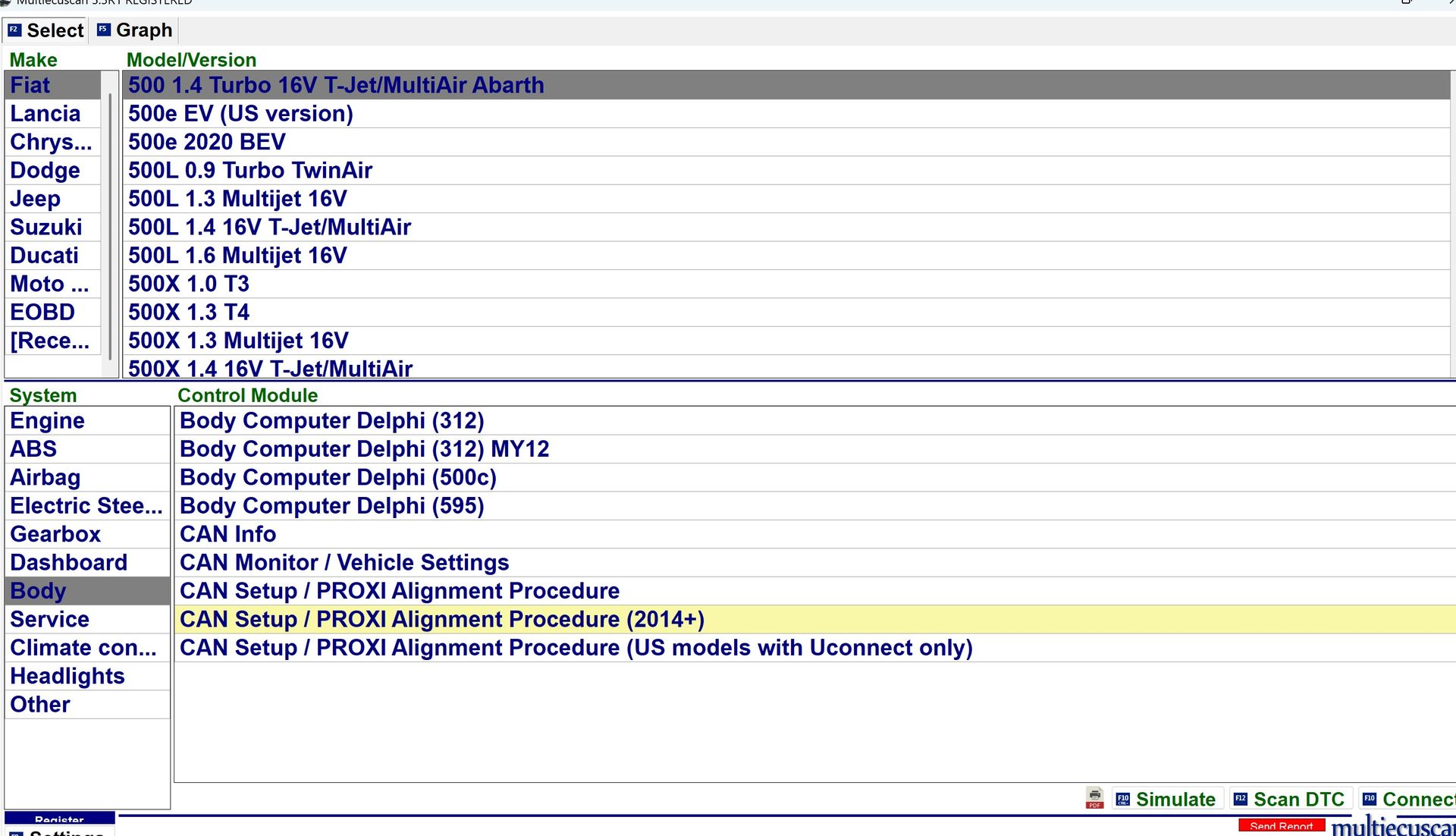Switch to the Graph tab
1456x836 pixels.
pos(135,30)
